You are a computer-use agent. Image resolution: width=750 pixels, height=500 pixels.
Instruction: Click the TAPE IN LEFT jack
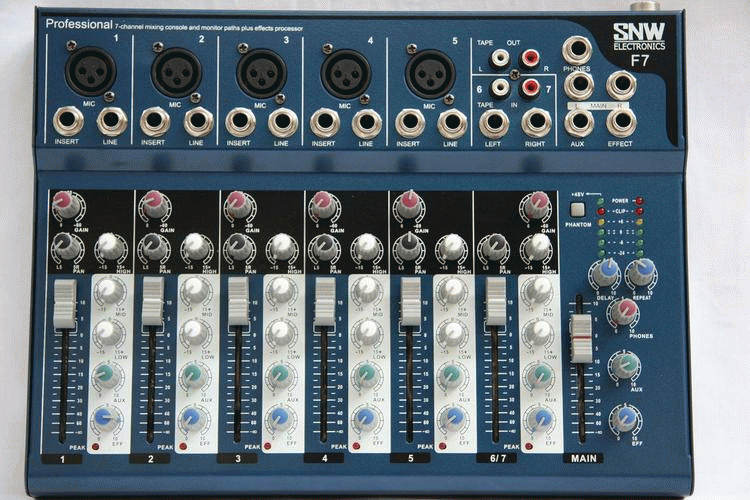(x=493, y=122)
